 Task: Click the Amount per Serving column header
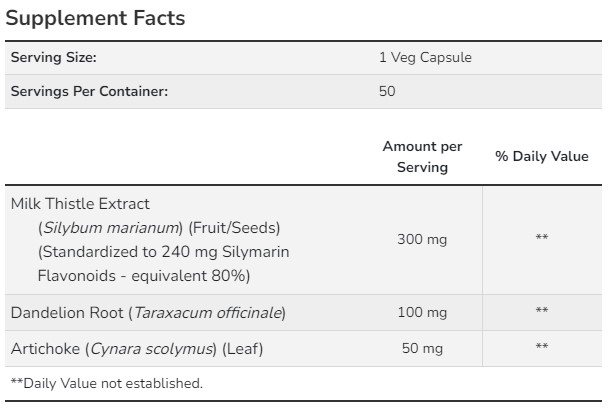(422, 157)
